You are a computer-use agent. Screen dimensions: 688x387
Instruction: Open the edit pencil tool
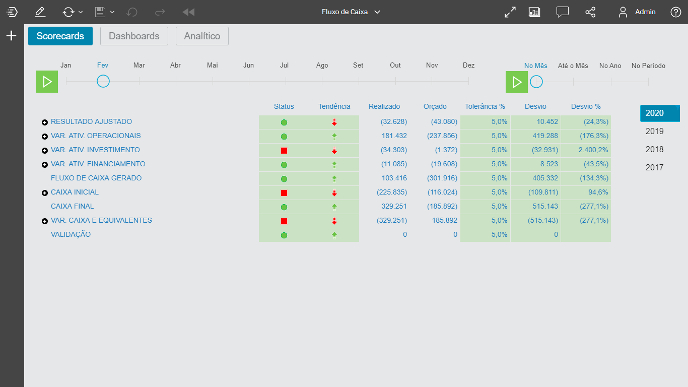click(x=40, y=12)
